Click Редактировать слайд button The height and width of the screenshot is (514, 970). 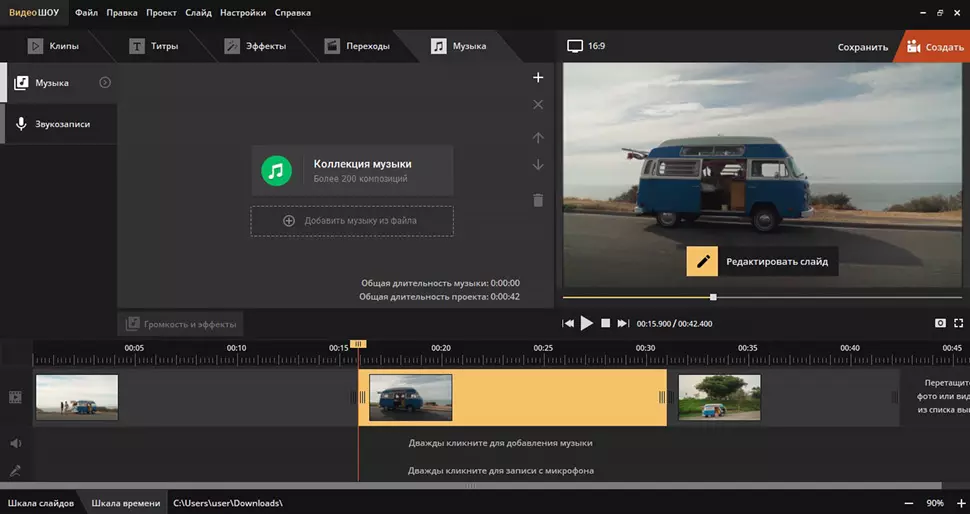[x=763, y=262]
